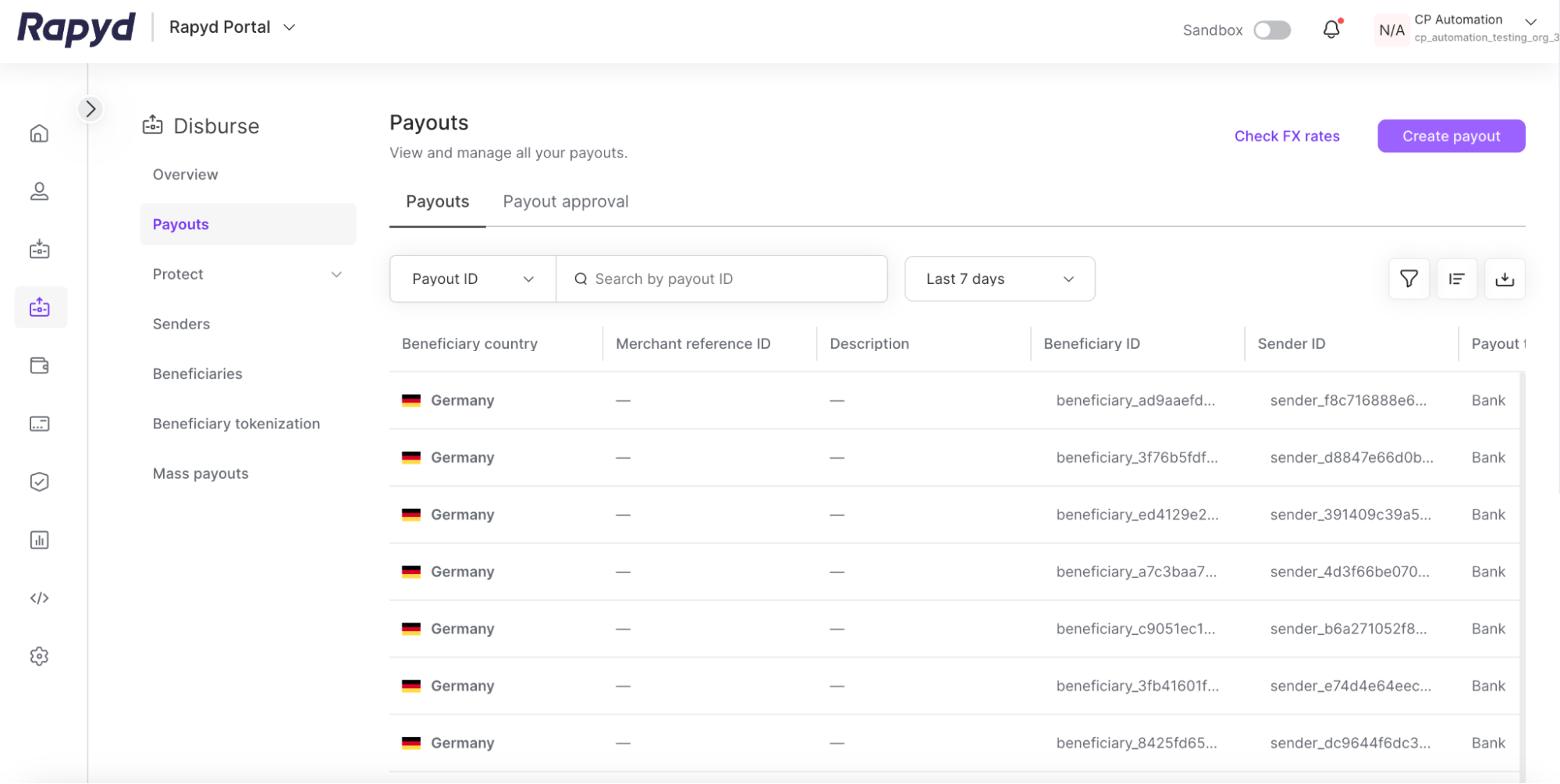Open the Payout ID search type dropdown

tap(472, 278)
